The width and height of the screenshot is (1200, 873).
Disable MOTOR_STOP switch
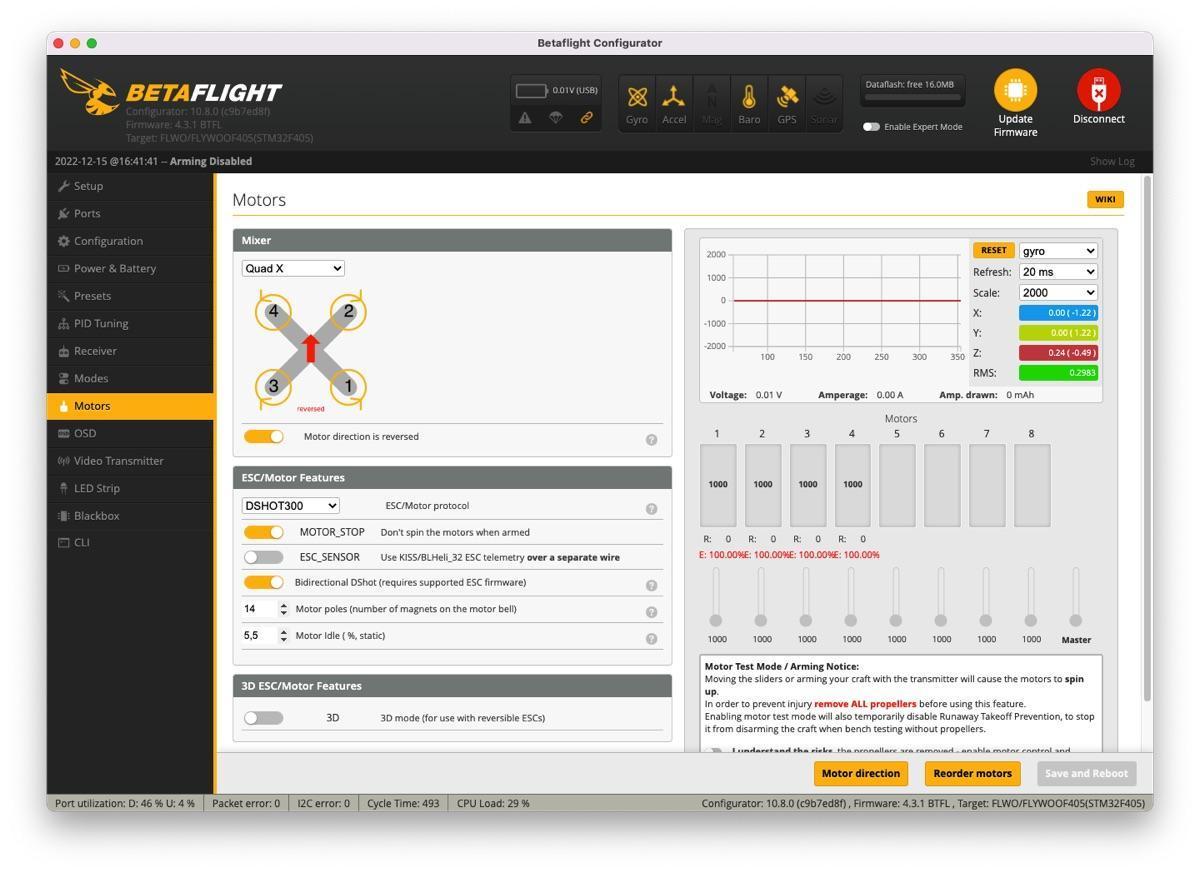[264, 532]
